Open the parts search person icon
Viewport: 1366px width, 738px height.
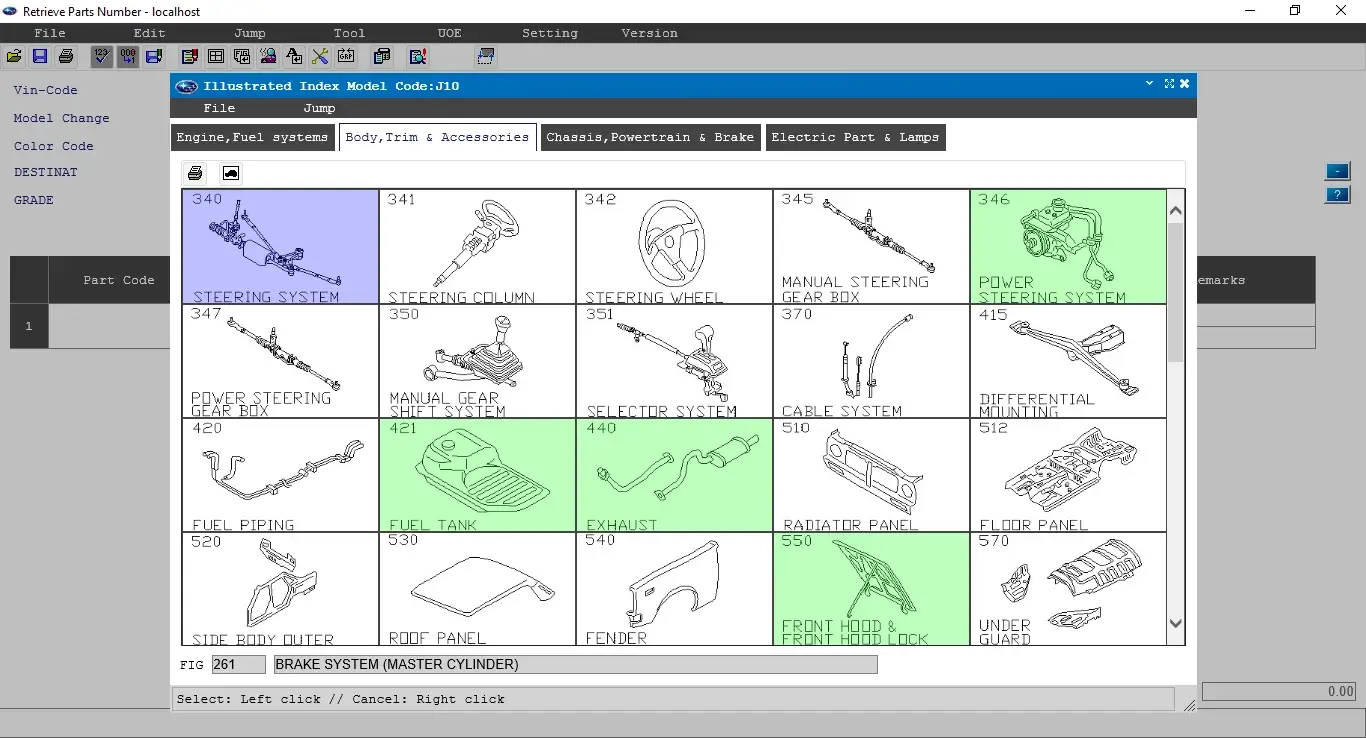pos(268,56)
